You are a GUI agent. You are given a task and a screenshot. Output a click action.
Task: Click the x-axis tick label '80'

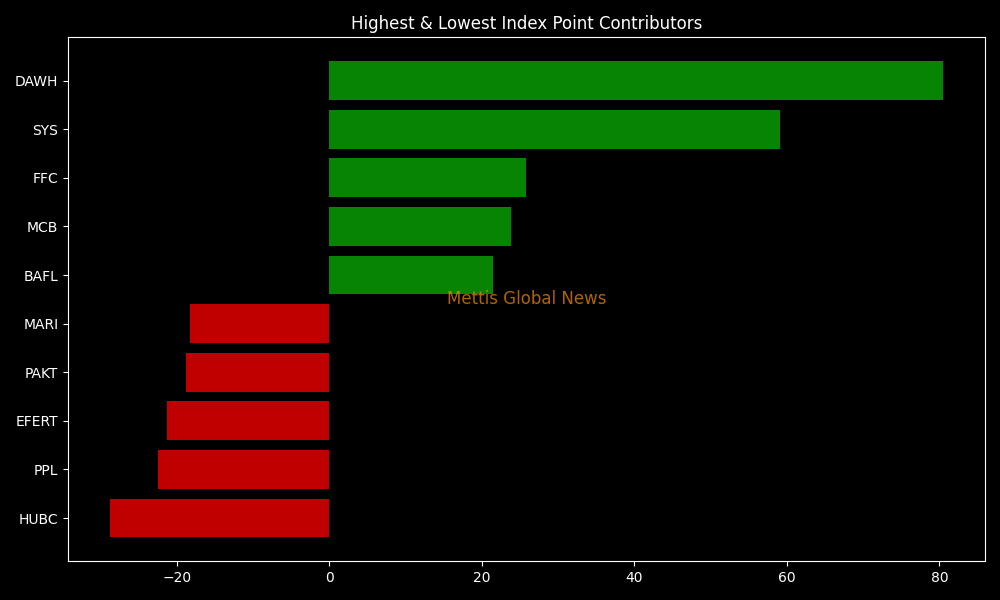pyautogui.click(x=939, y=578)
